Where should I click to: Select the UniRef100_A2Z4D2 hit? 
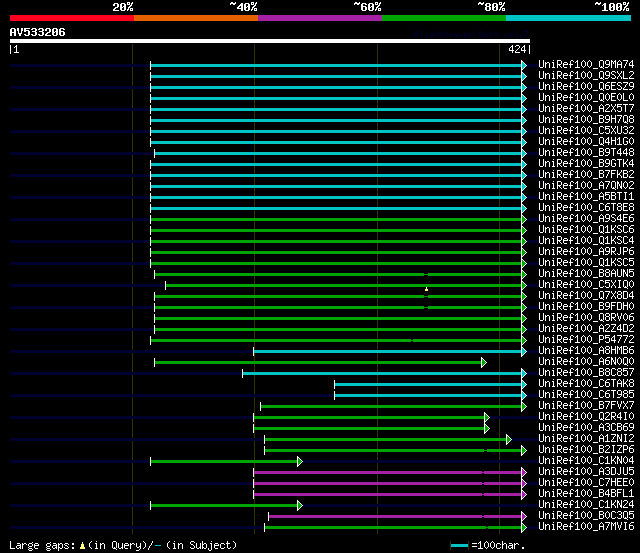[586, 329]
